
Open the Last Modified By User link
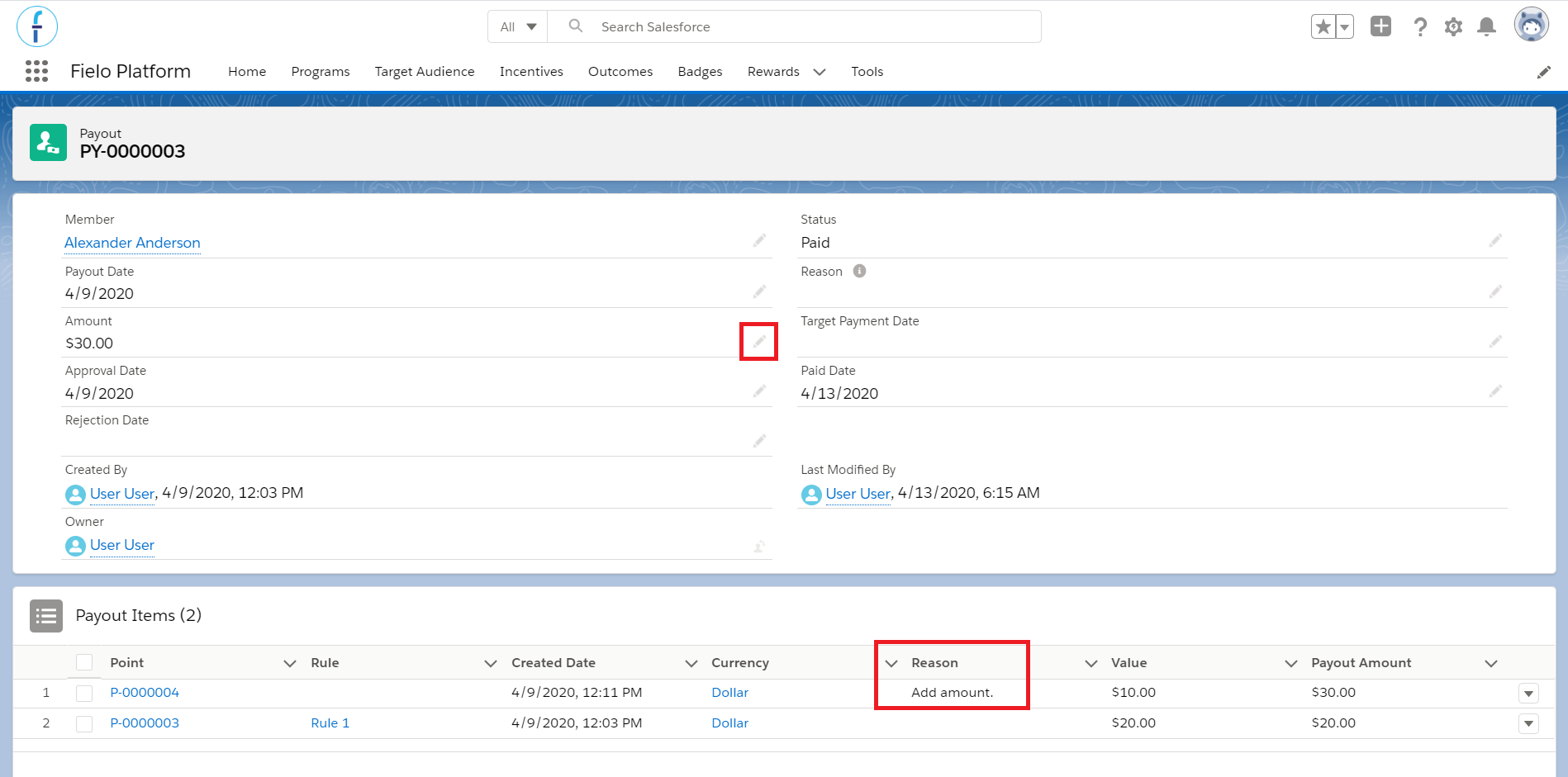pos(858,494)
